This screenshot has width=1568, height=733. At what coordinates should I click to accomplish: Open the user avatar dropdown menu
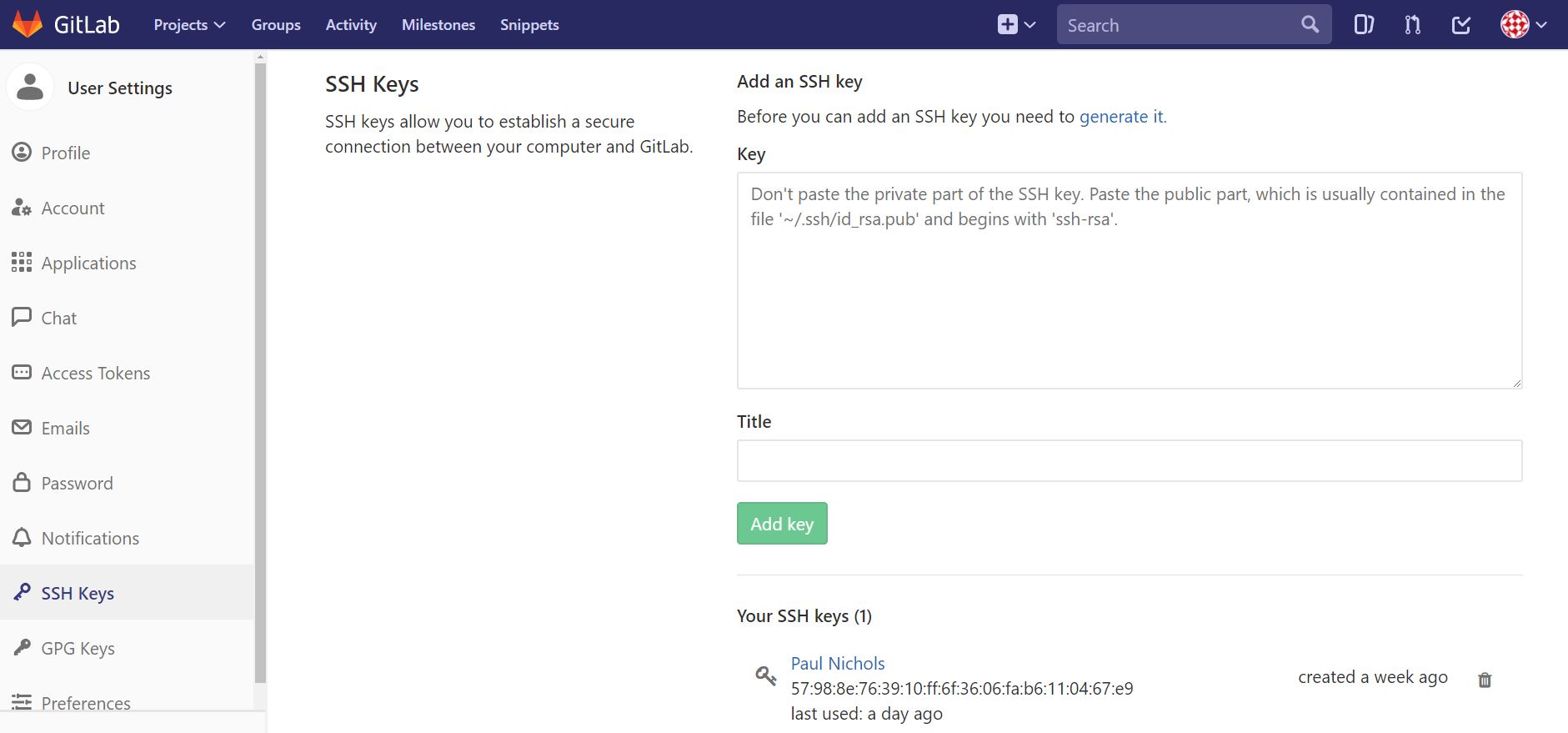pyautogui.click(x=1524, y=25)
